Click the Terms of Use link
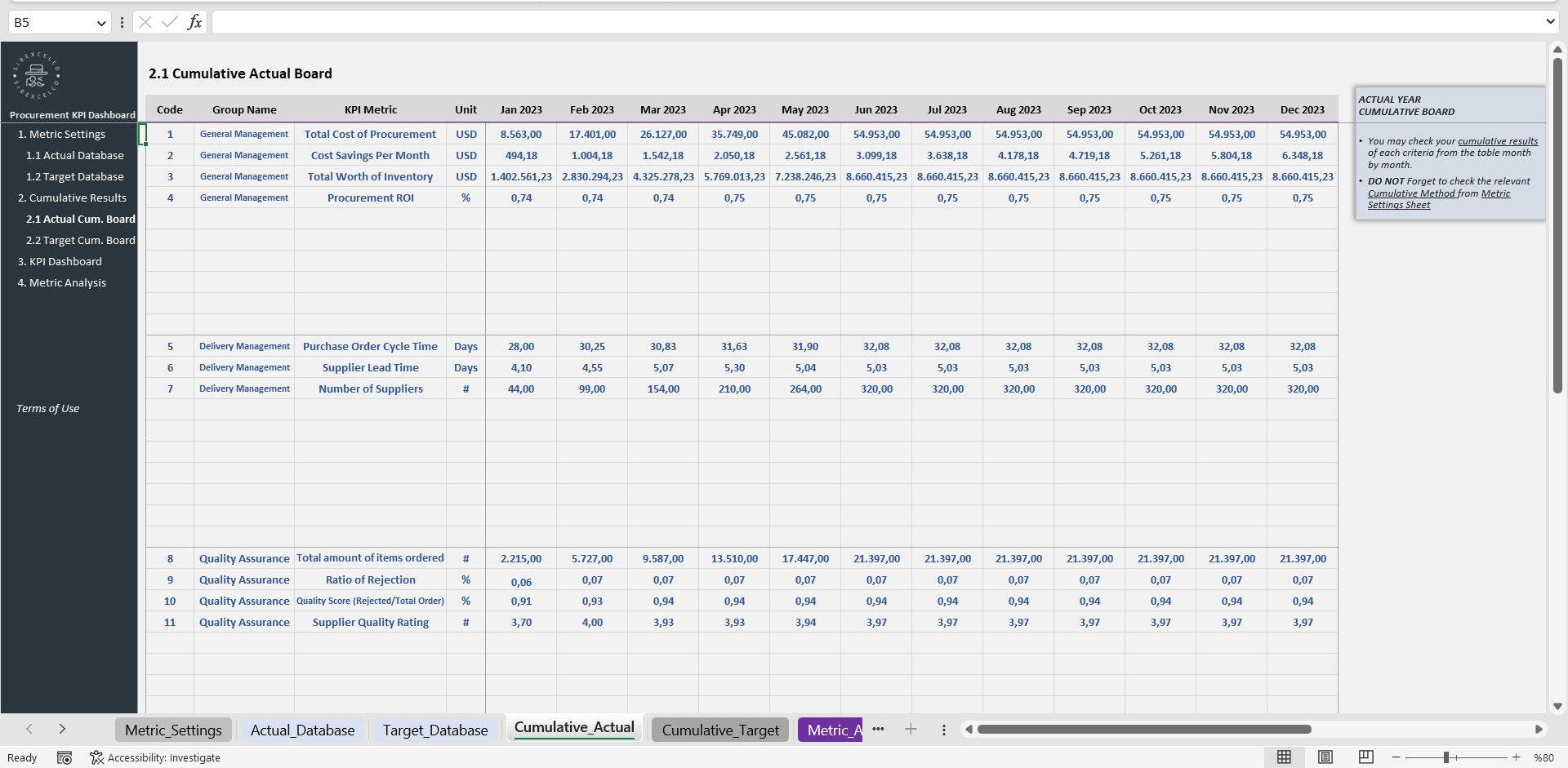The width and height of the screenshot is (1568, 768). 47,408
